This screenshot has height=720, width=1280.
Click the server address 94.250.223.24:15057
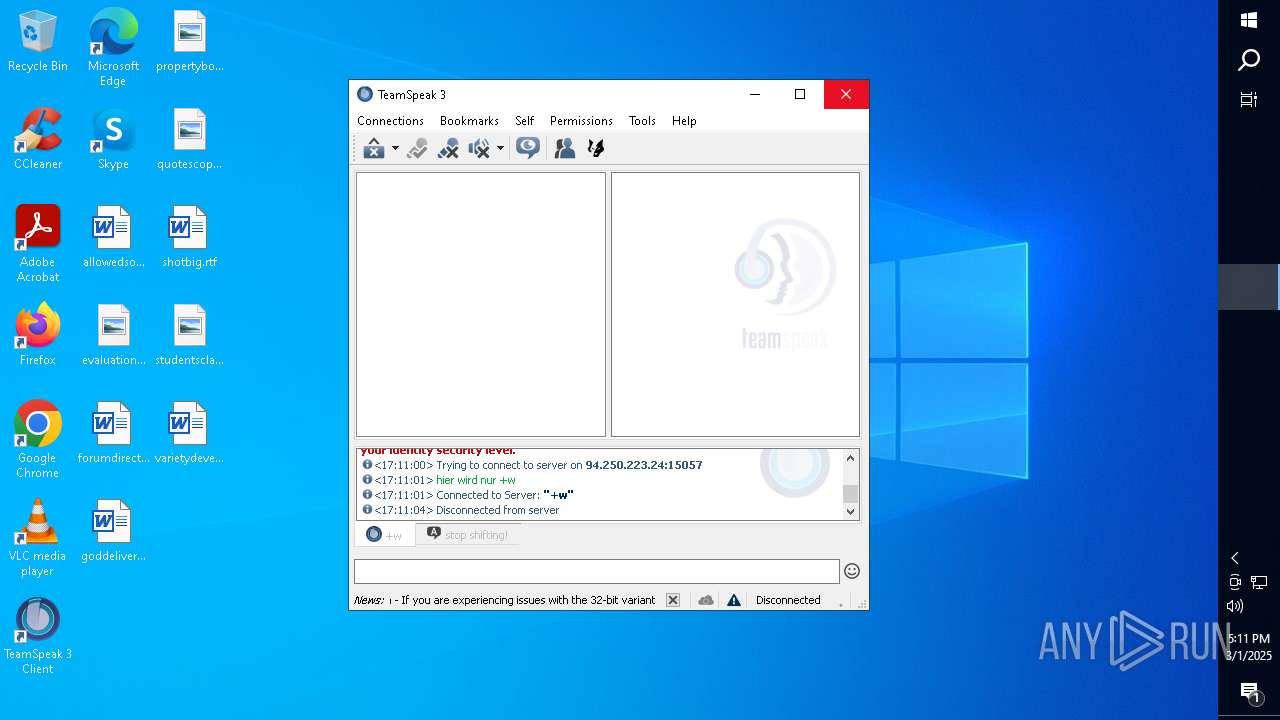tap(644, 465)
